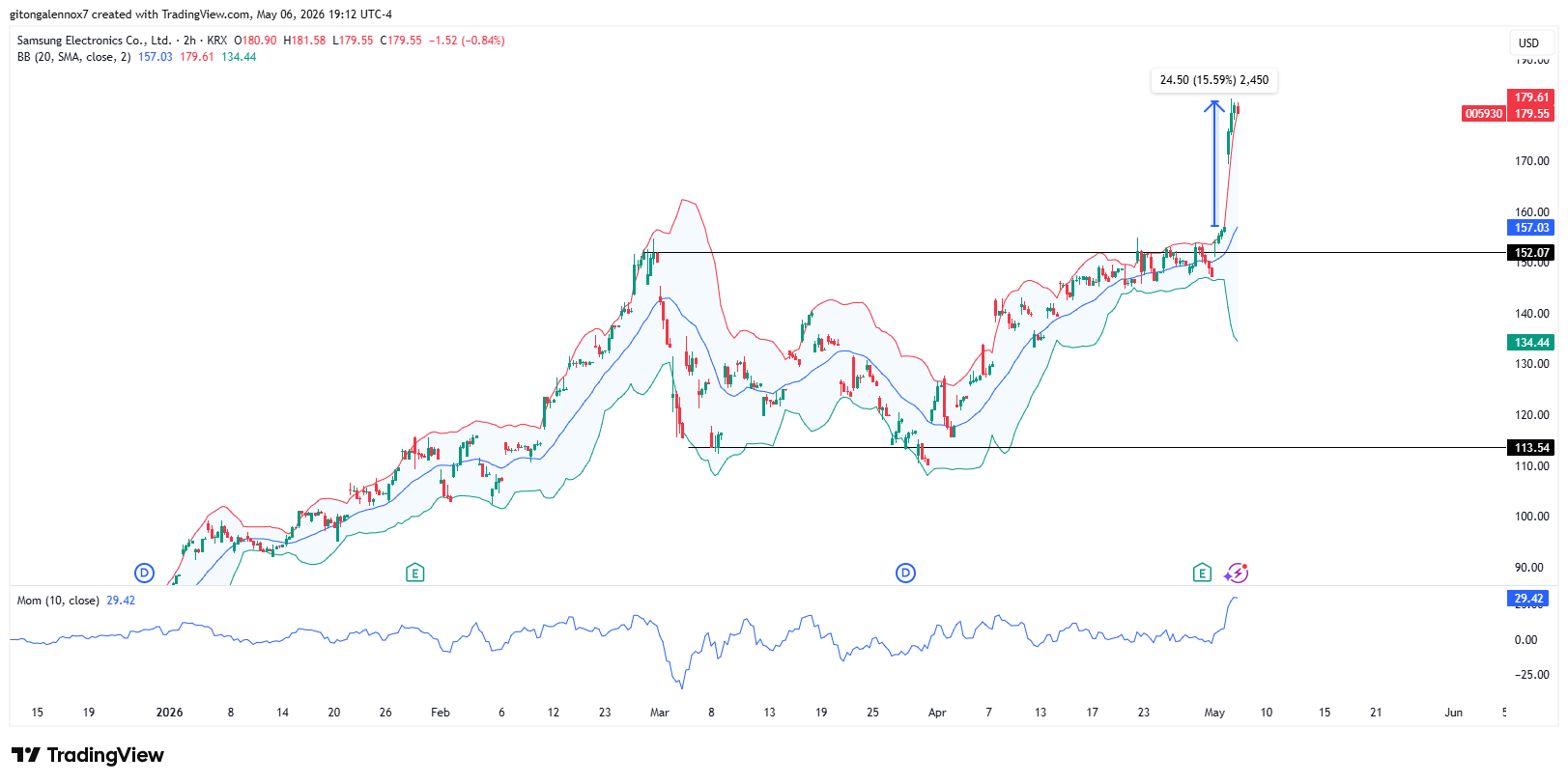Select the blue price range measure arrow
Screen dimensions: 1568x784
point(1214,162)
